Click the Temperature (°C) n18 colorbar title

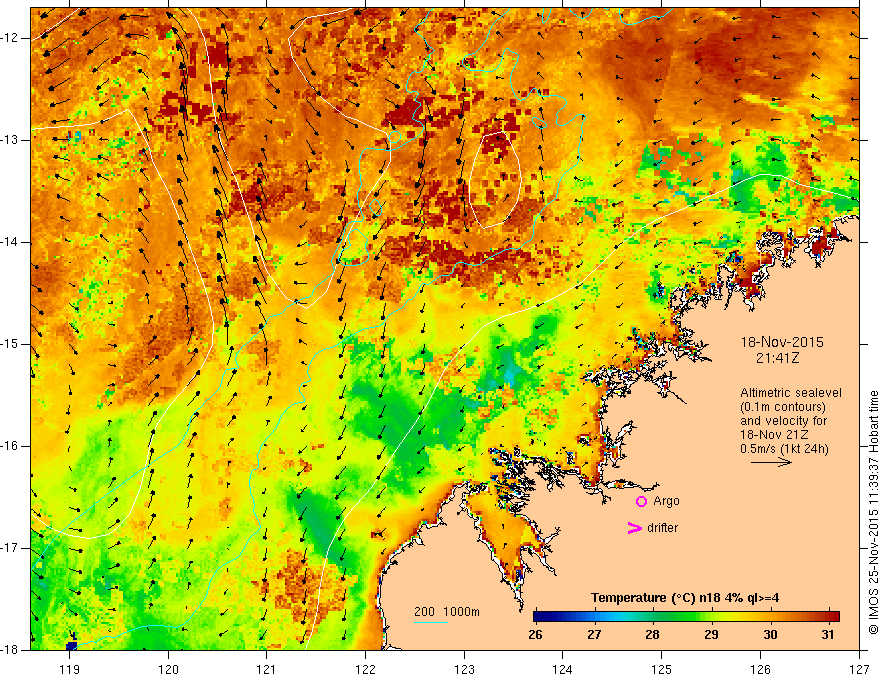tap(685, 598)
